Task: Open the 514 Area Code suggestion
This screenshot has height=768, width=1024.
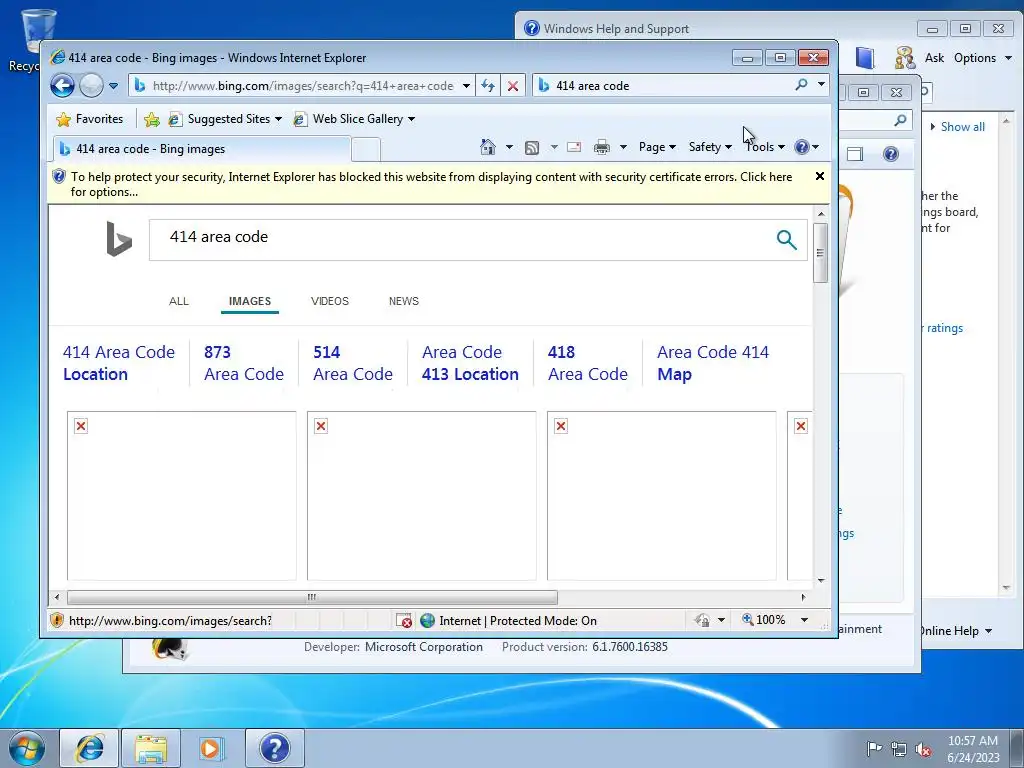Action: pos(353,363)
